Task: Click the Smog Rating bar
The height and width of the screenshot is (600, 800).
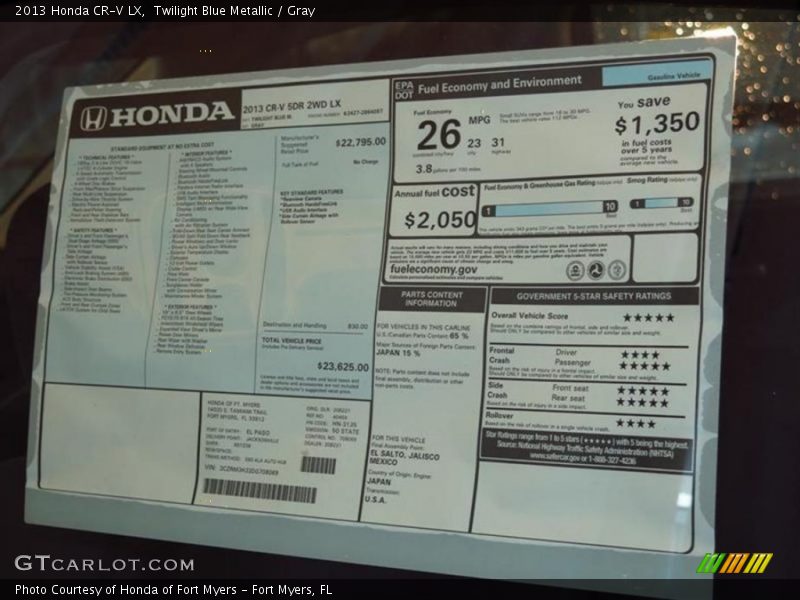Action: tap(662, 203)
